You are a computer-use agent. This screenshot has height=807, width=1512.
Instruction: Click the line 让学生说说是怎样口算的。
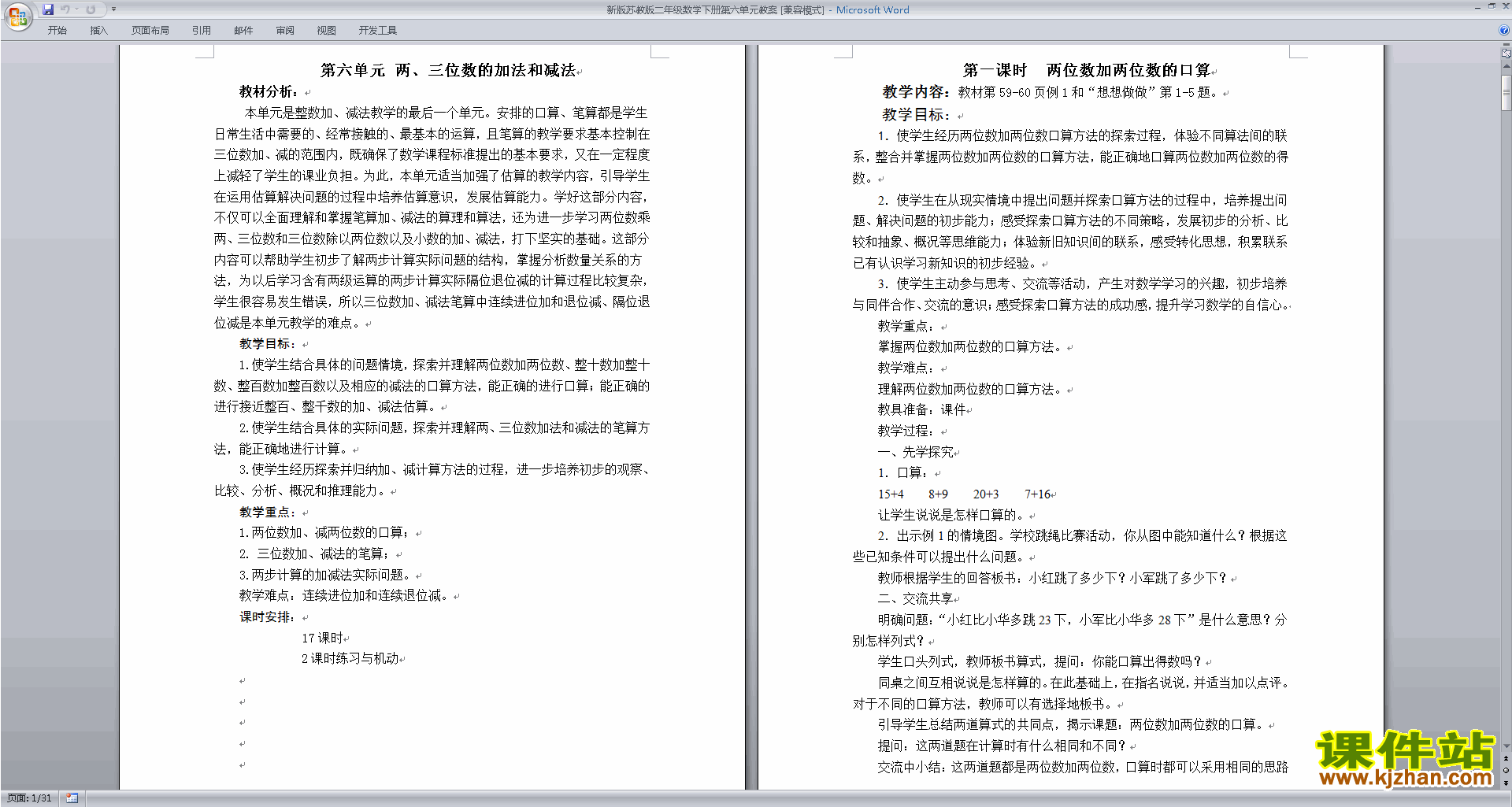tap(952, 515)
